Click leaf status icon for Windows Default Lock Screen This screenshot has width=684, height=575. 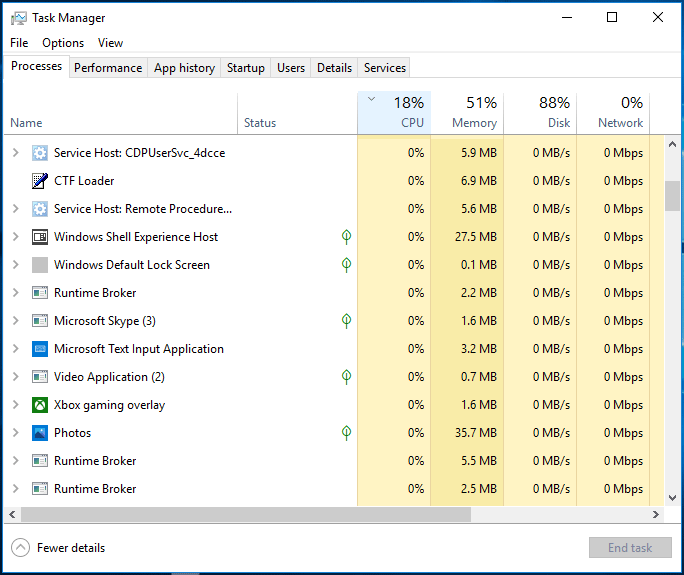346,265
